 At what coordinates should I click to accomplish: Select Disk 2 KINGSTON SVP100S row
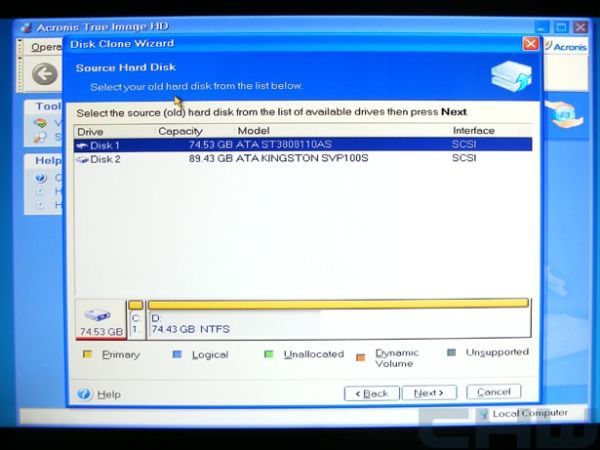tap(303, 158)
